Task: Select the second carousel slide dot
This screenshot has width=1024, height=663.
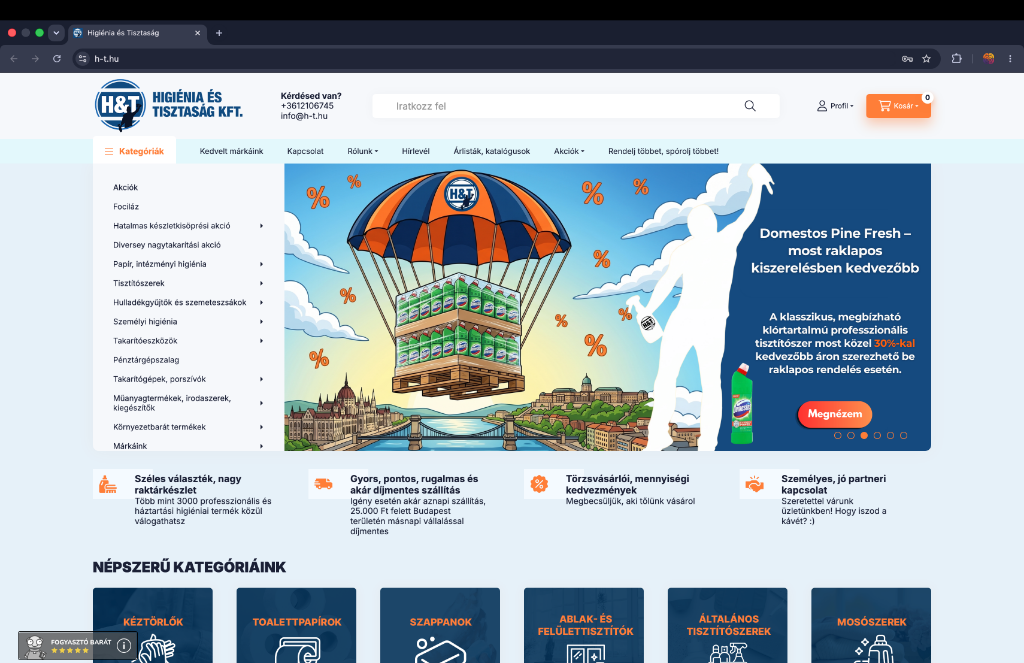Action: coord(851,435)
